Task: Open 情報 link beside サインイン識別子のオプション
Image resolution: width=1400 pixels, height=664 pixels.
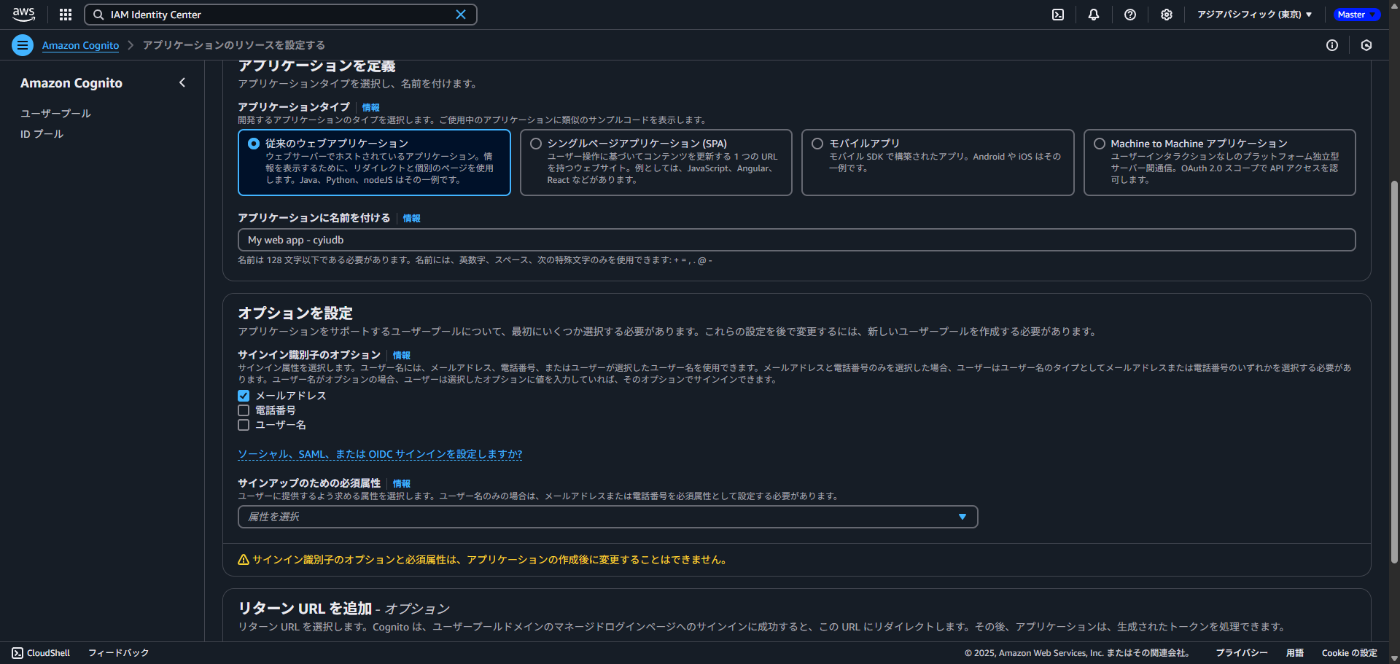Action: [x=401, y=355]
